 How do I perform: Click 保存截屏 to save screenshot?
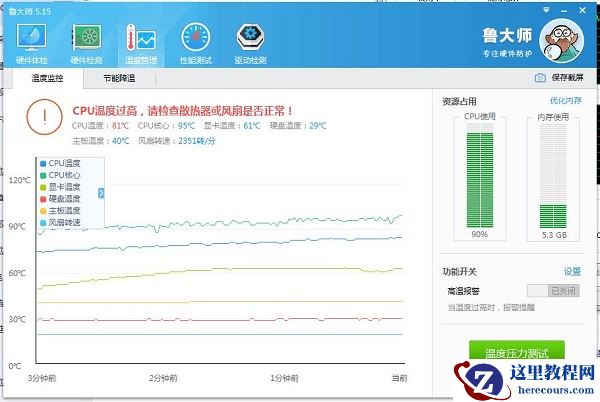pyautogui.click(x=567, y=78)
